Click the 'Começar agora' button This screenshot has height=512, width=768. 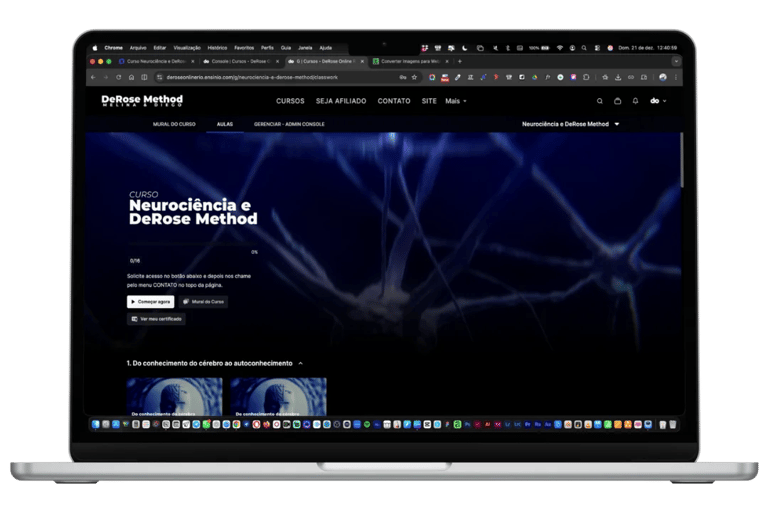click(150, 302)
